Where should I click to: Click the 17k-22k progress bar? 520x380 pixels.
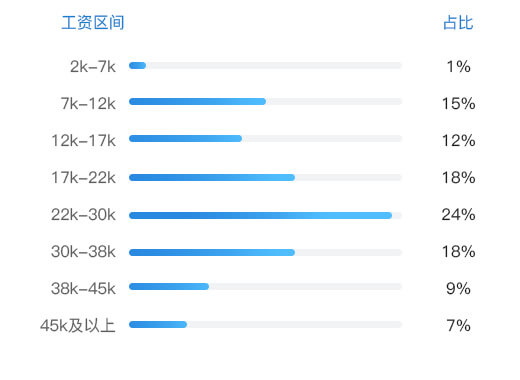(x=265, y=177)
